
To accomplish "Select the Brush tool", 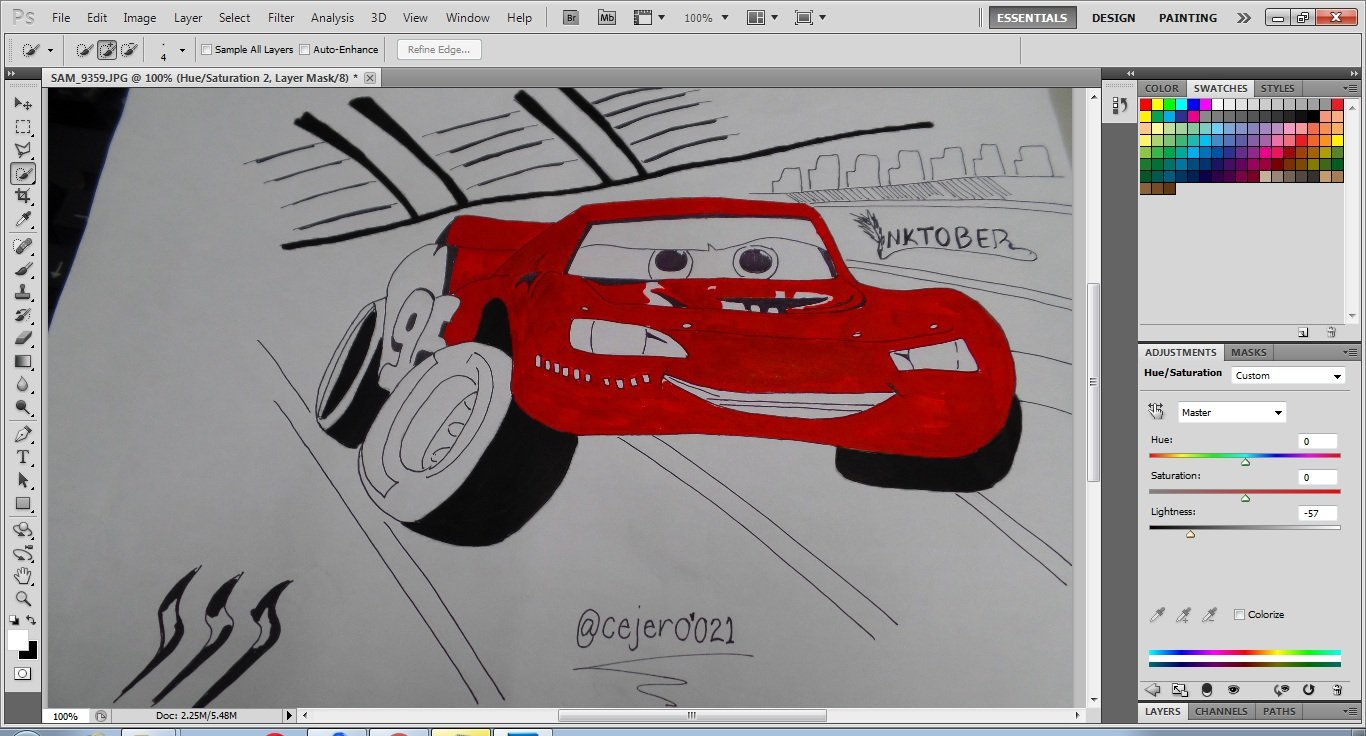I will coord(23,270).
